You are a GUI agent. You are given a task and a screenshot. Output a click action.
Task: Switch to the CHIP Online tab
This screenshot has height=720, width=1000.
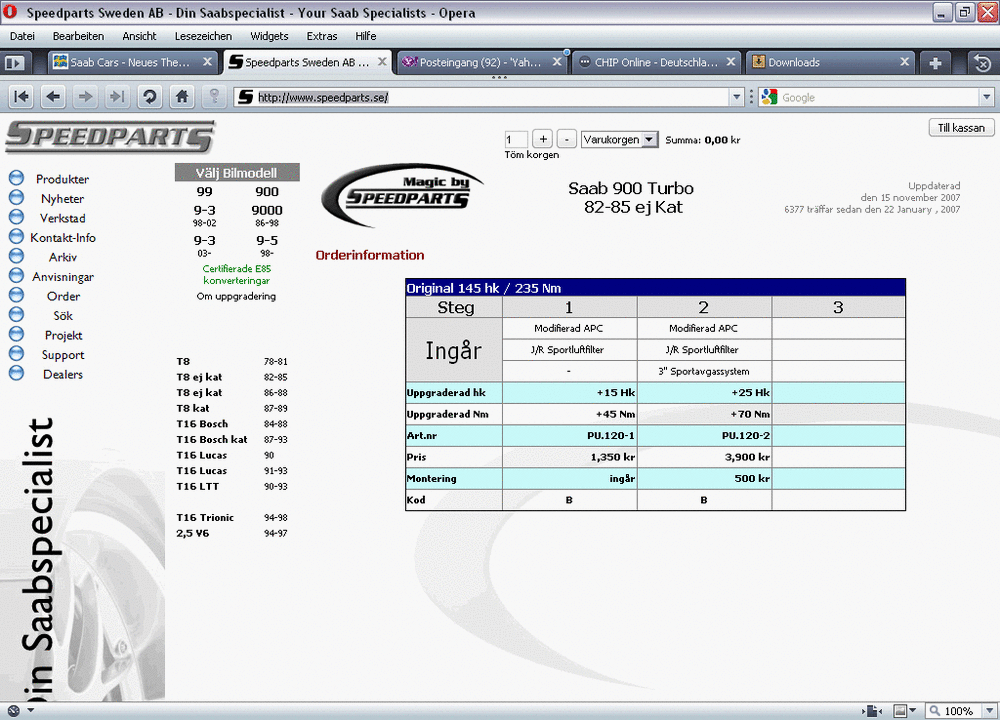(x=656, y=62)
